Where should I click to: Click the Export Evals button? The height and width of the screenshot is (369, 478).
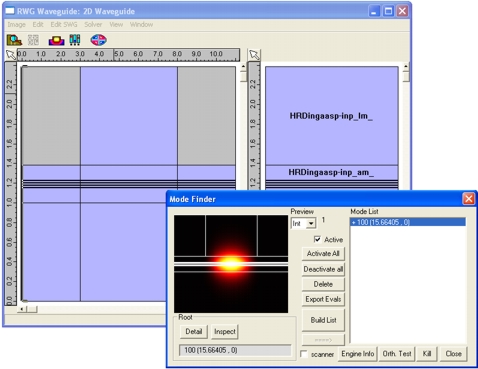323,299
